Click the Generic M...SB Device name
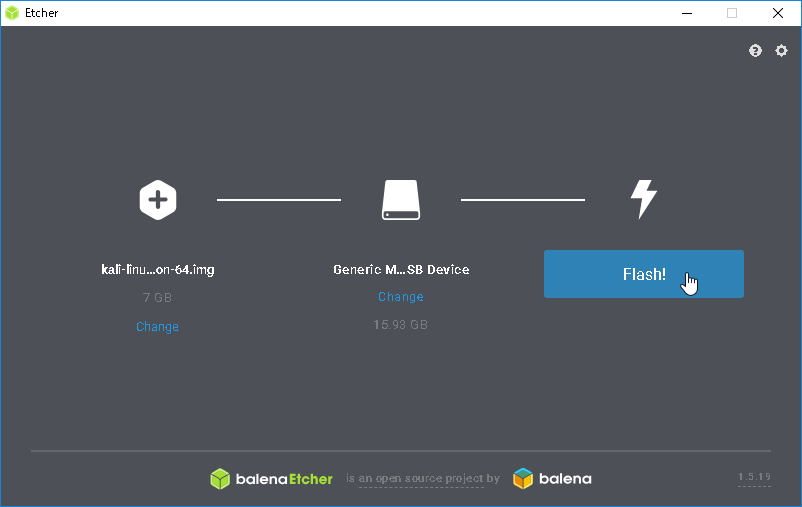Screen dimensions: 802x507 401,270
